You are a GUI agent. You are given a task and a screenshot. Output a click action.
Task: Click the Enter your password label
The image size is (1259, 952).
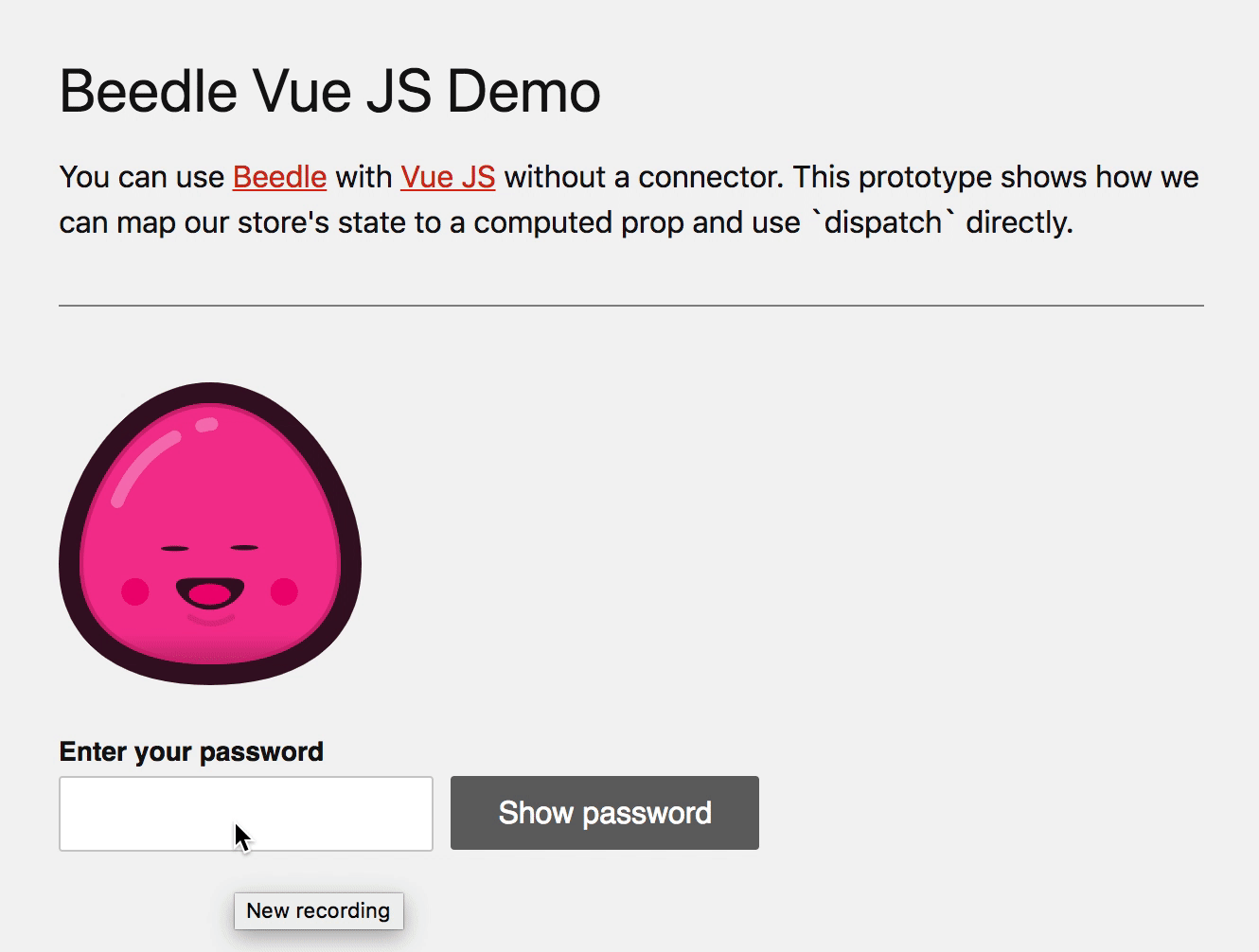tap(191, 751)
